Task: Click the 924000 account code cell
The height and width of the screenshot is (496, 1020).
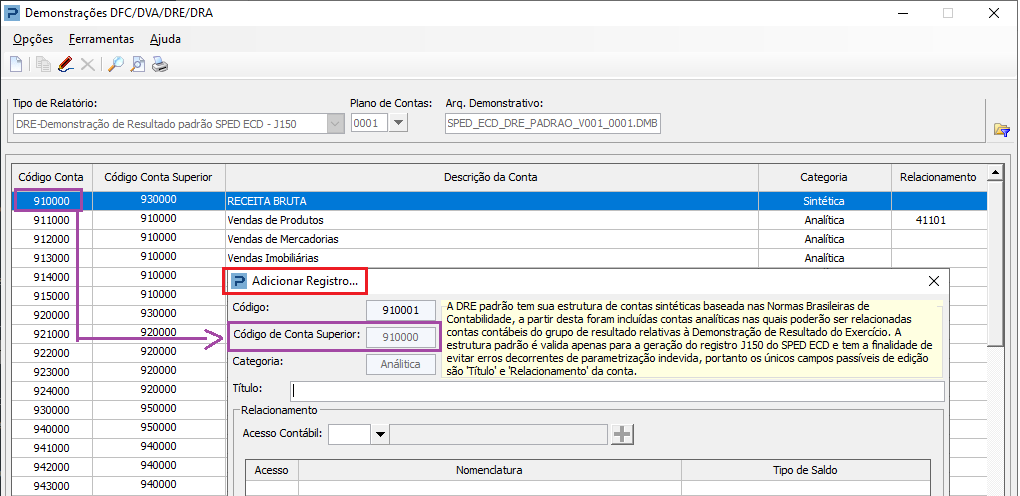Action: (x=51, y=391)
